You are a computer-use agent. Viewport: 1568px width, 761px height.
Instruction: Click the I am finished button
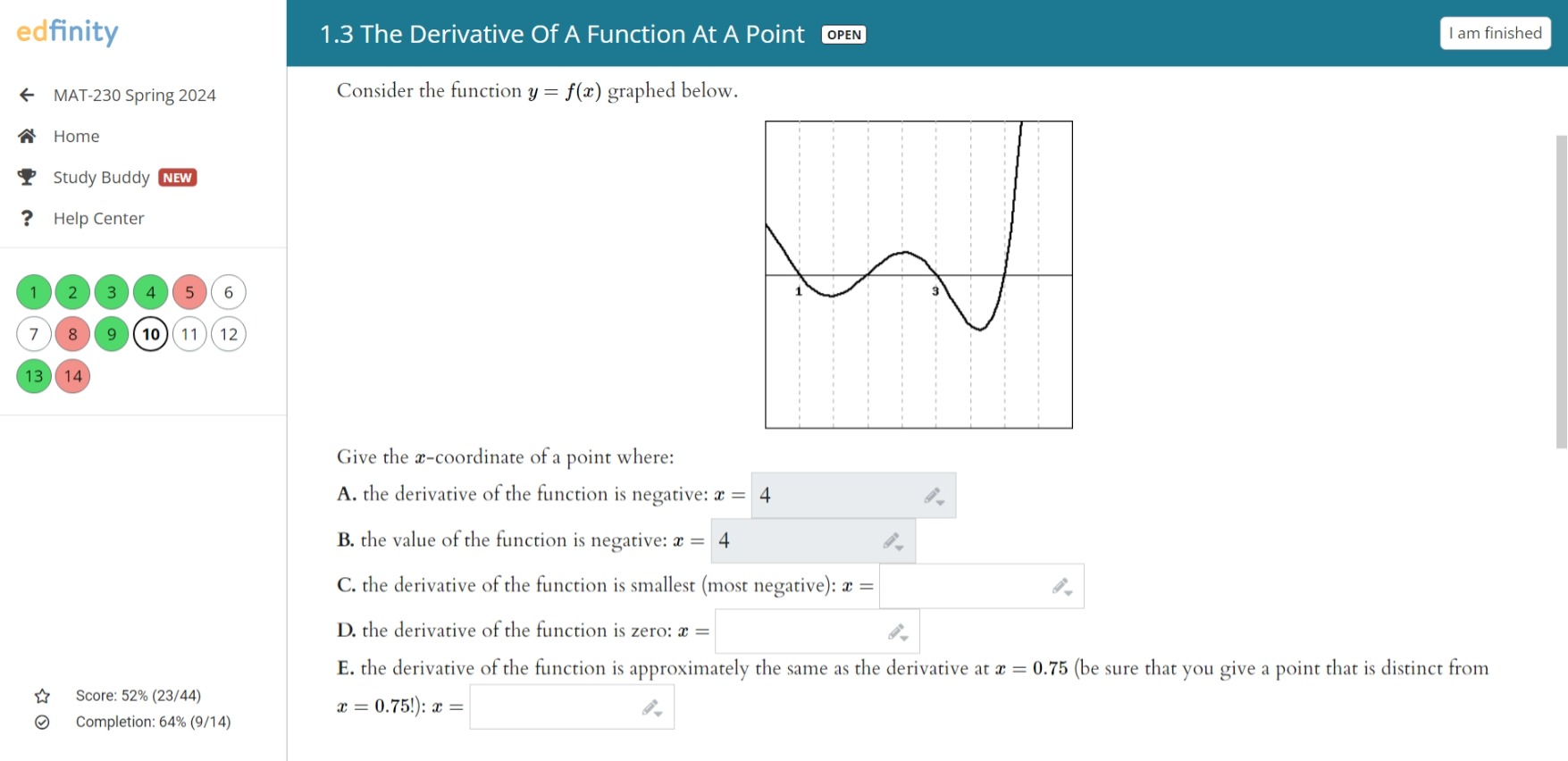tap(1494, 32)
